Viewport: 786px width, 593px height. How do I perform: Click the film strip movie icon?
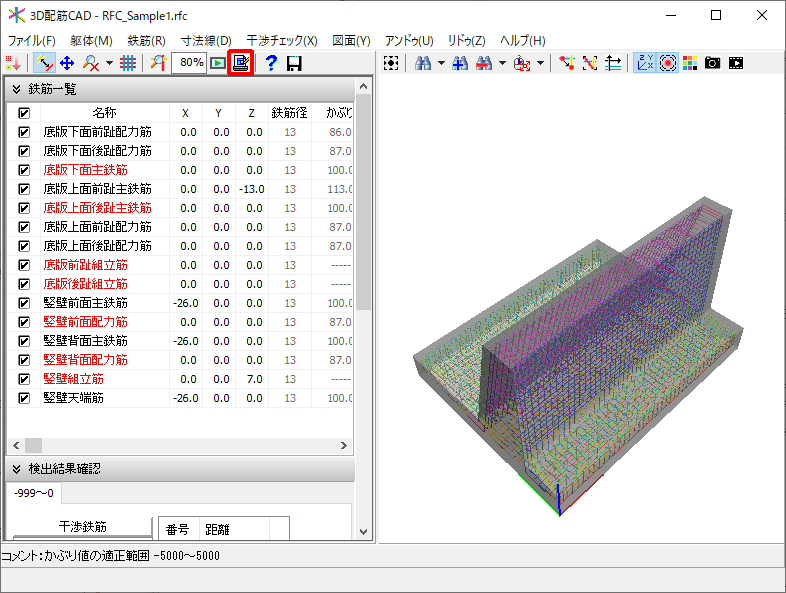(736, 63)
